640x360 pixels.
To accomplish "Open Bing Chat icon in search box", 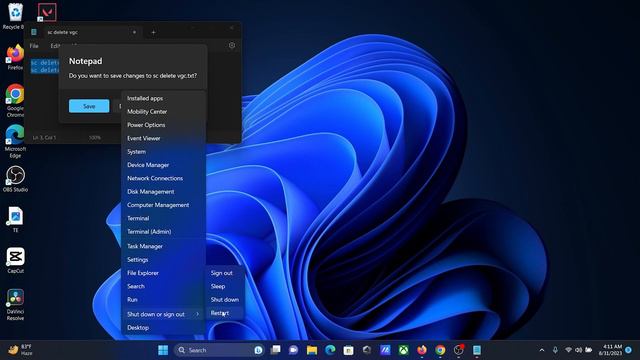I will (x=258, y=350).
